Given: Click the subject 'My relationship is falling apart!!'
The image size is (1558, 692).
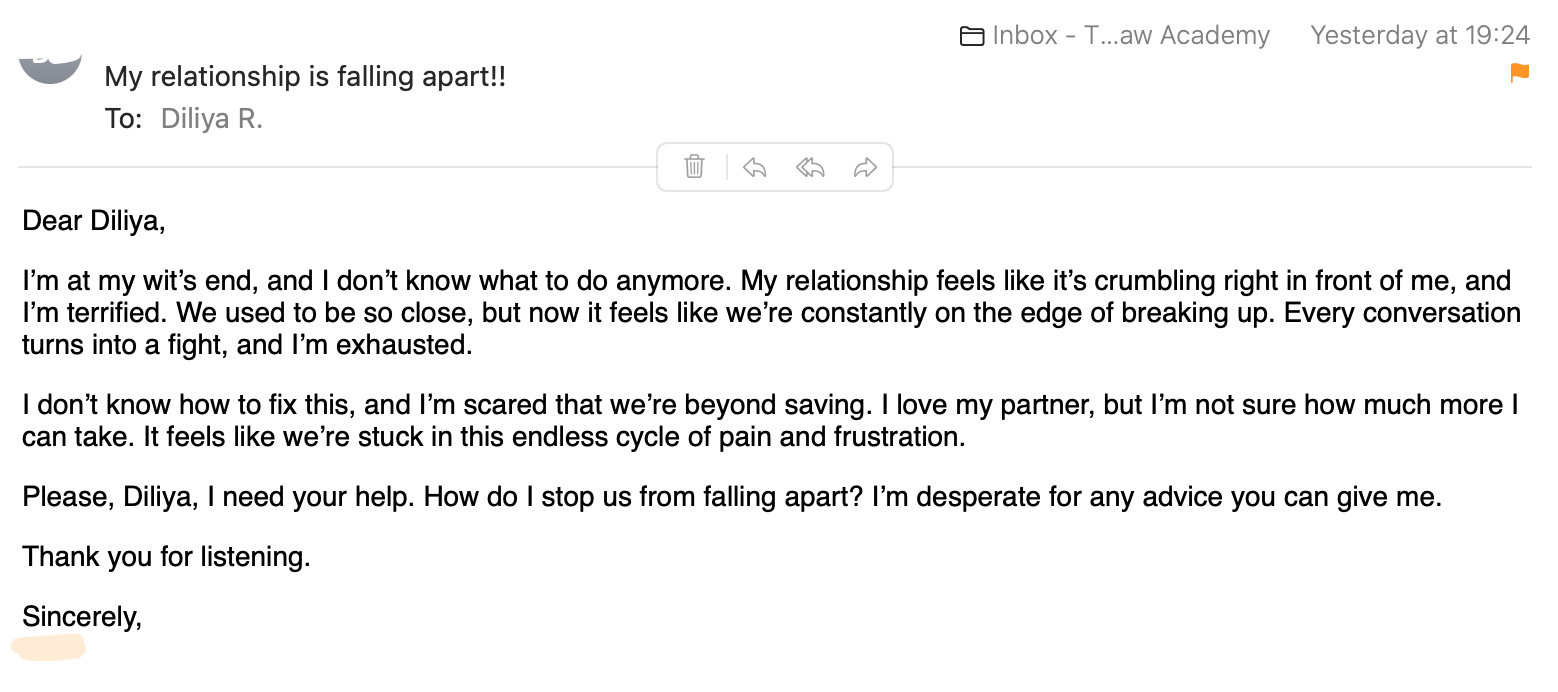Looking at the screenshot, I should [305, 77].
